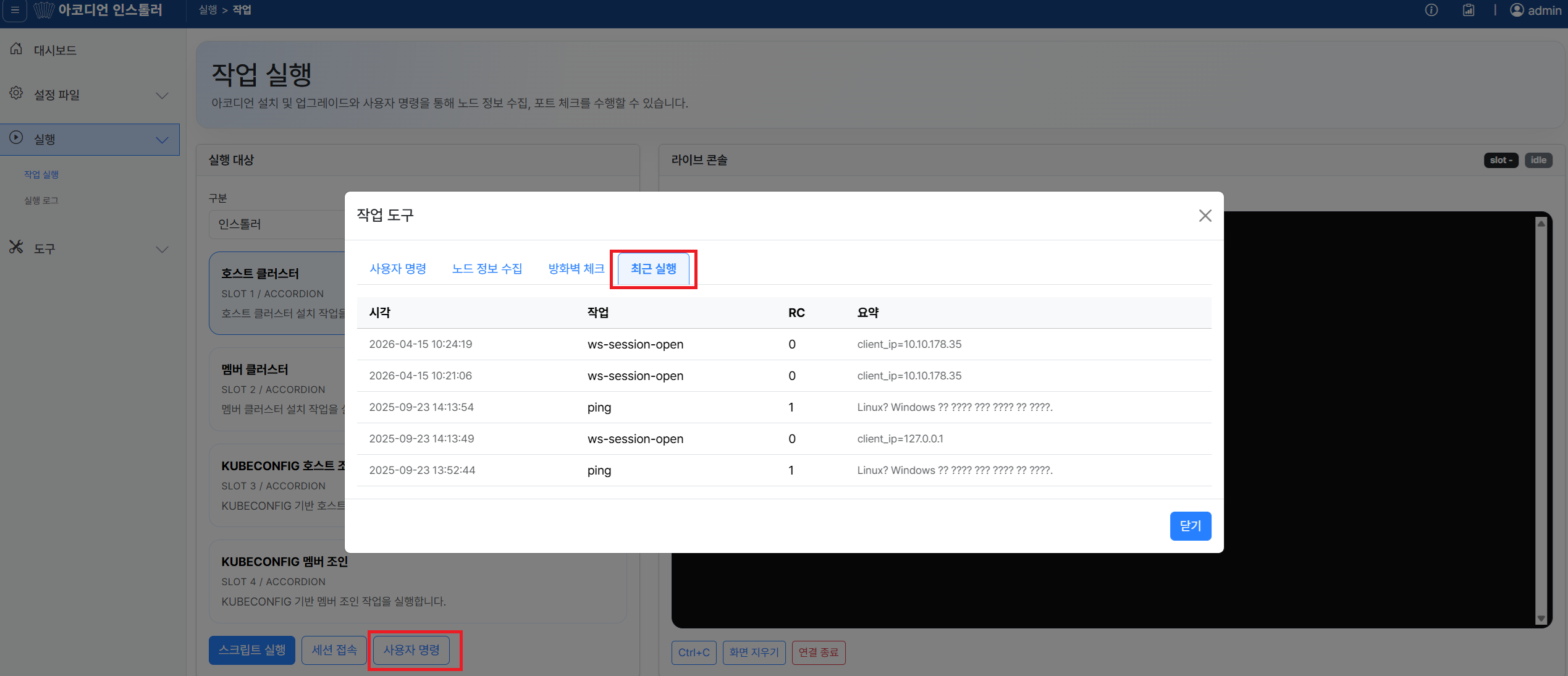The height and width of the screenshot is (676, 1568).
Task: Expand the 도구 sidebar chevron
Action: pos(162,249)
